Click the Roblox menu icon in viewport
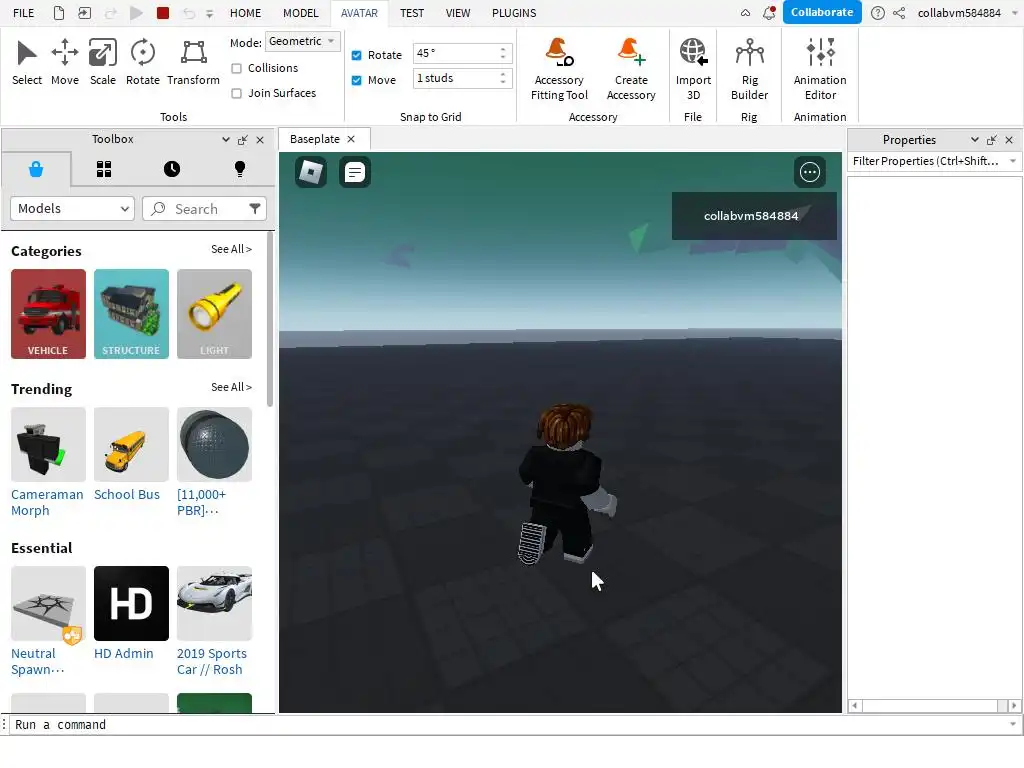 tap(311, 172)
